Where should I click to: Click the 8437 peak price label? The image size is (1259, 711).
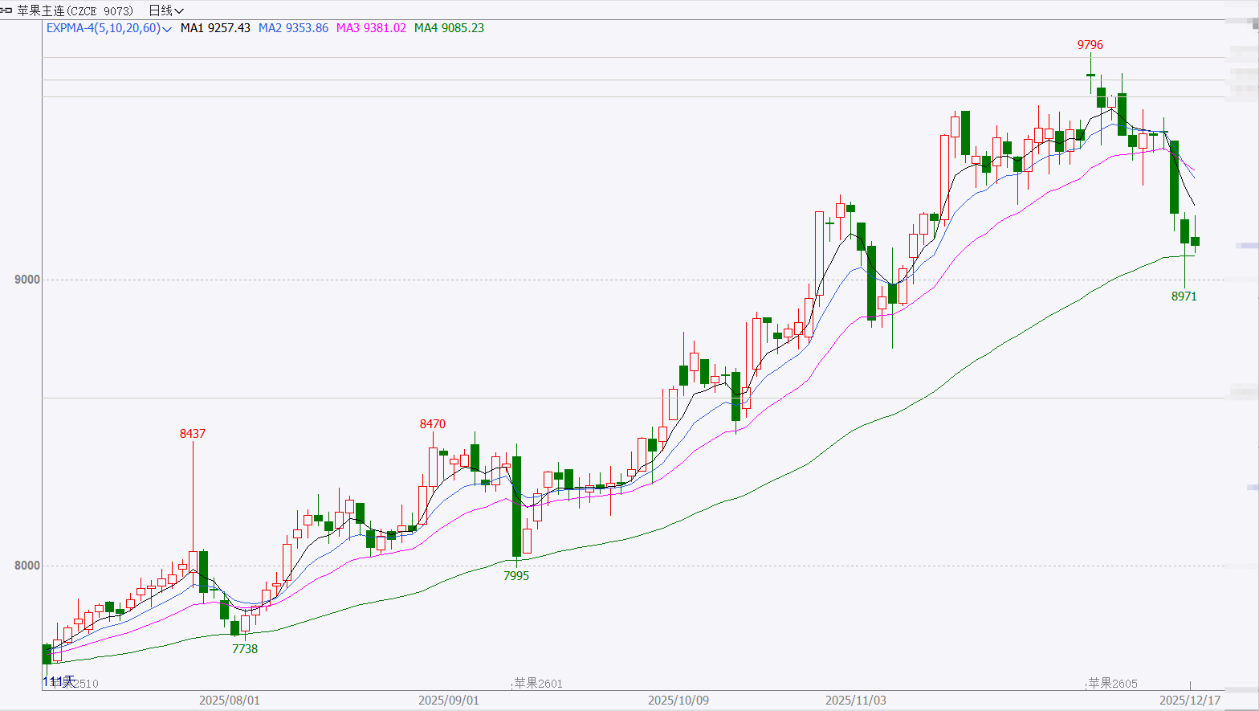click(x=193, y=434)
